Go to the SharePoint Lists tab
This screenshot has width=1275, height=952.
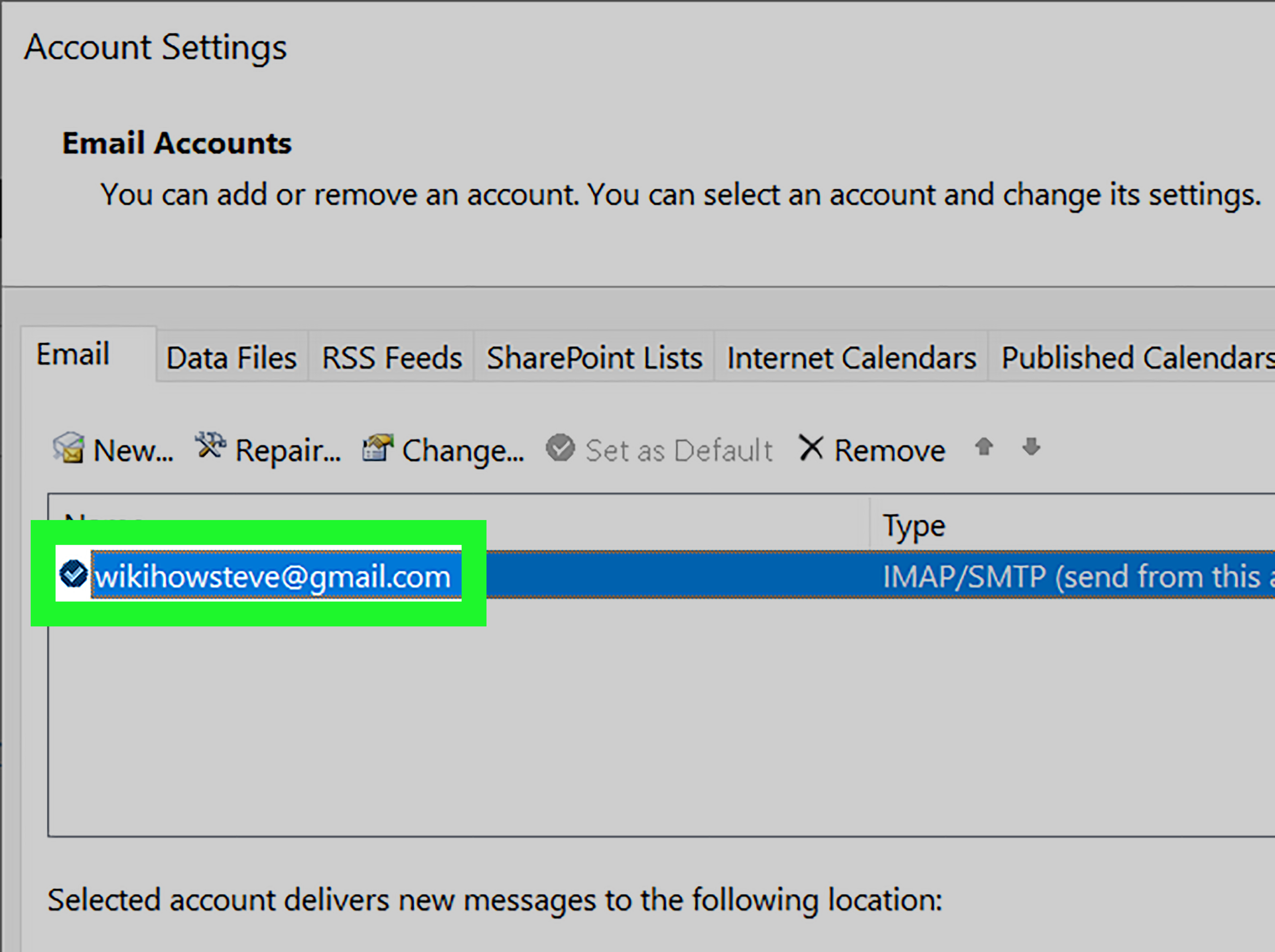click(594, 358)
